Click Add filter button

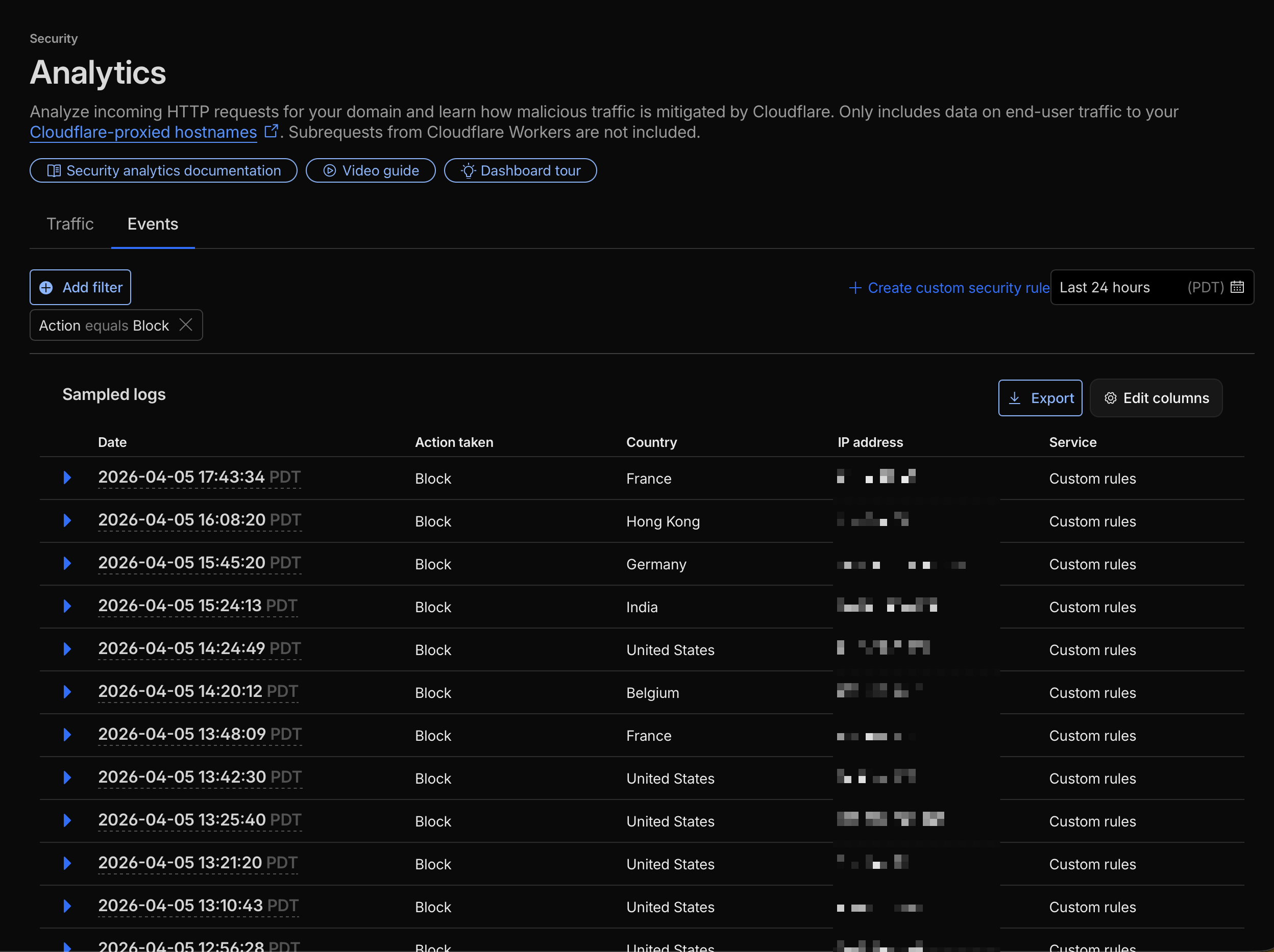tap(81, 287)
